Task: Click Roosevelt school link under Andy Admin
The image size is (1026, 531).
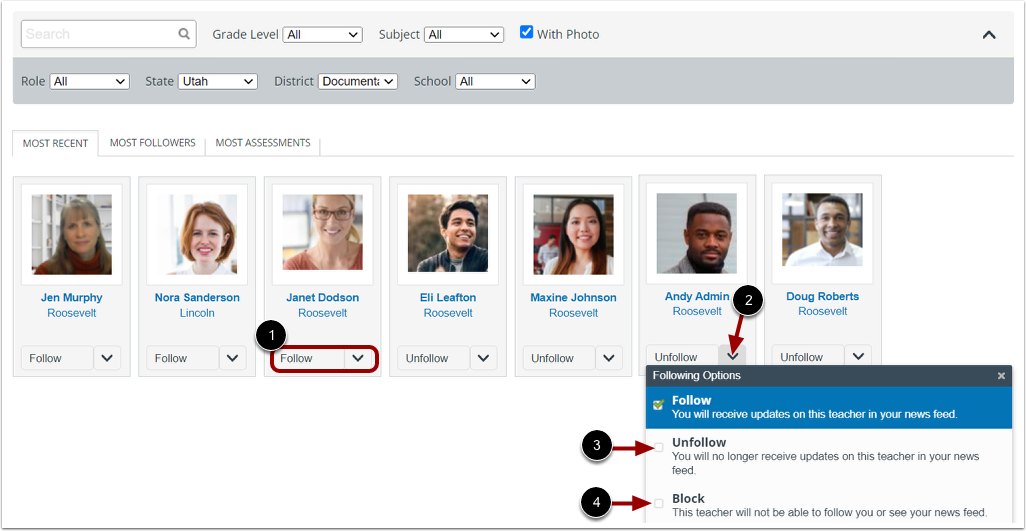Action: [x=697, y=312]
